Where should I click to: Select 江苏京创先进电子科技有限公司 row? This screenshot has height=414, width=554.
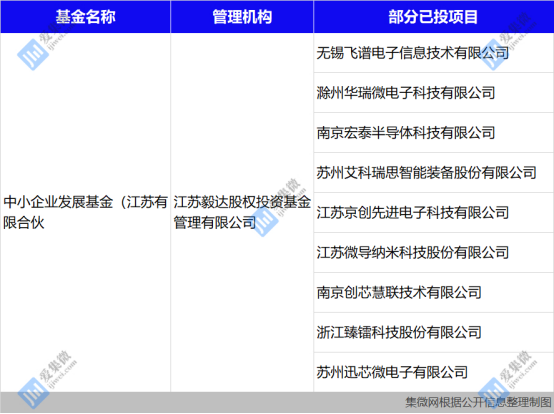[434, 213]
